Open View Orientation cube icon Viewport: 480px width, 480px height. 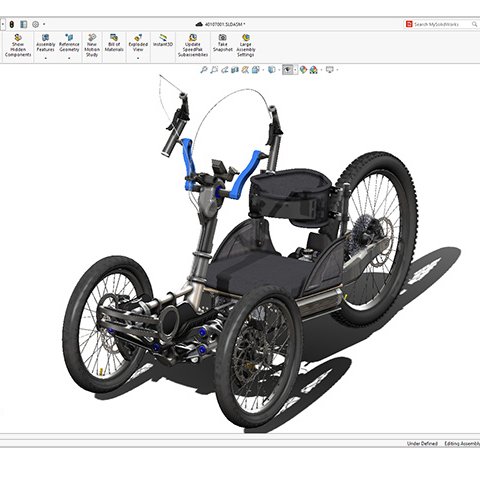coord(256,70)
